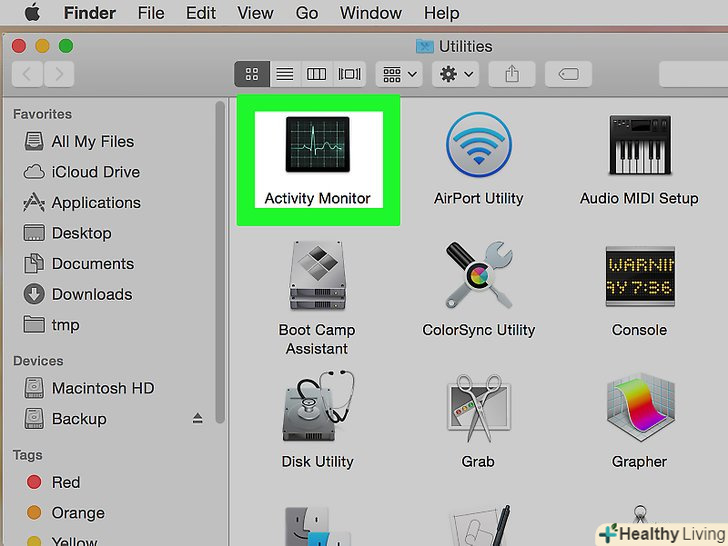Open the Activity Monitor app icon
The height and width of the screenshot is (546, 728).
[x=318, y=144]
